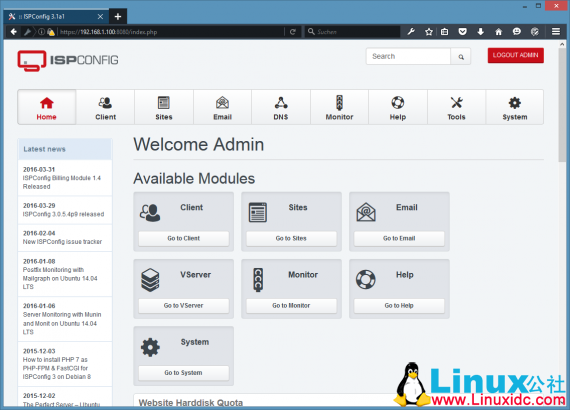
Task: Open news: ISPConfig Billing Module 1.4 Released
Action: [62, 182]
